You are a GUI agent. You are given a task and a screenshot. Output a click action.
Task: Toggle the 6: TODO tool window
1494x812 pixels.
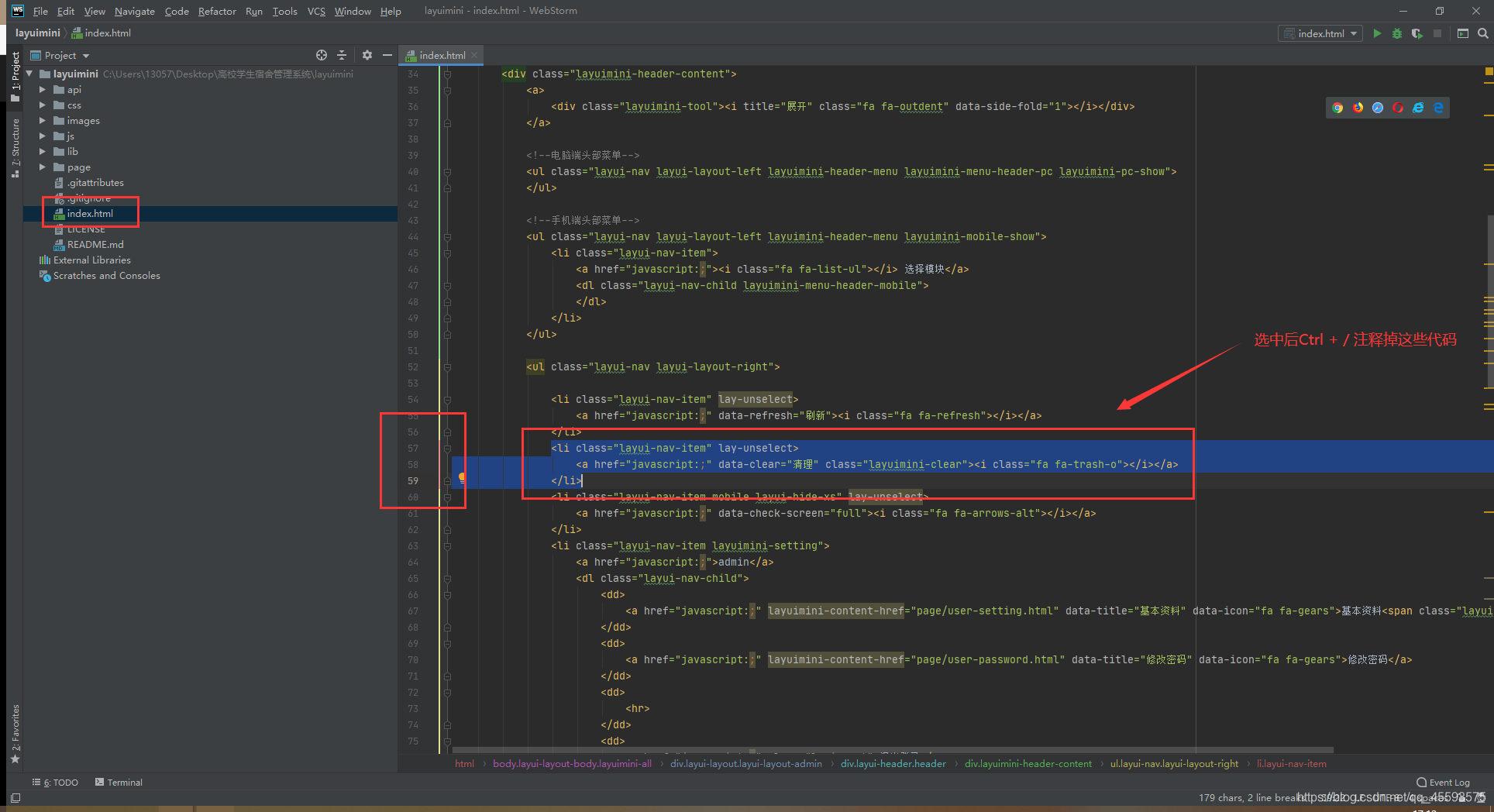click(x=55, y=783)
